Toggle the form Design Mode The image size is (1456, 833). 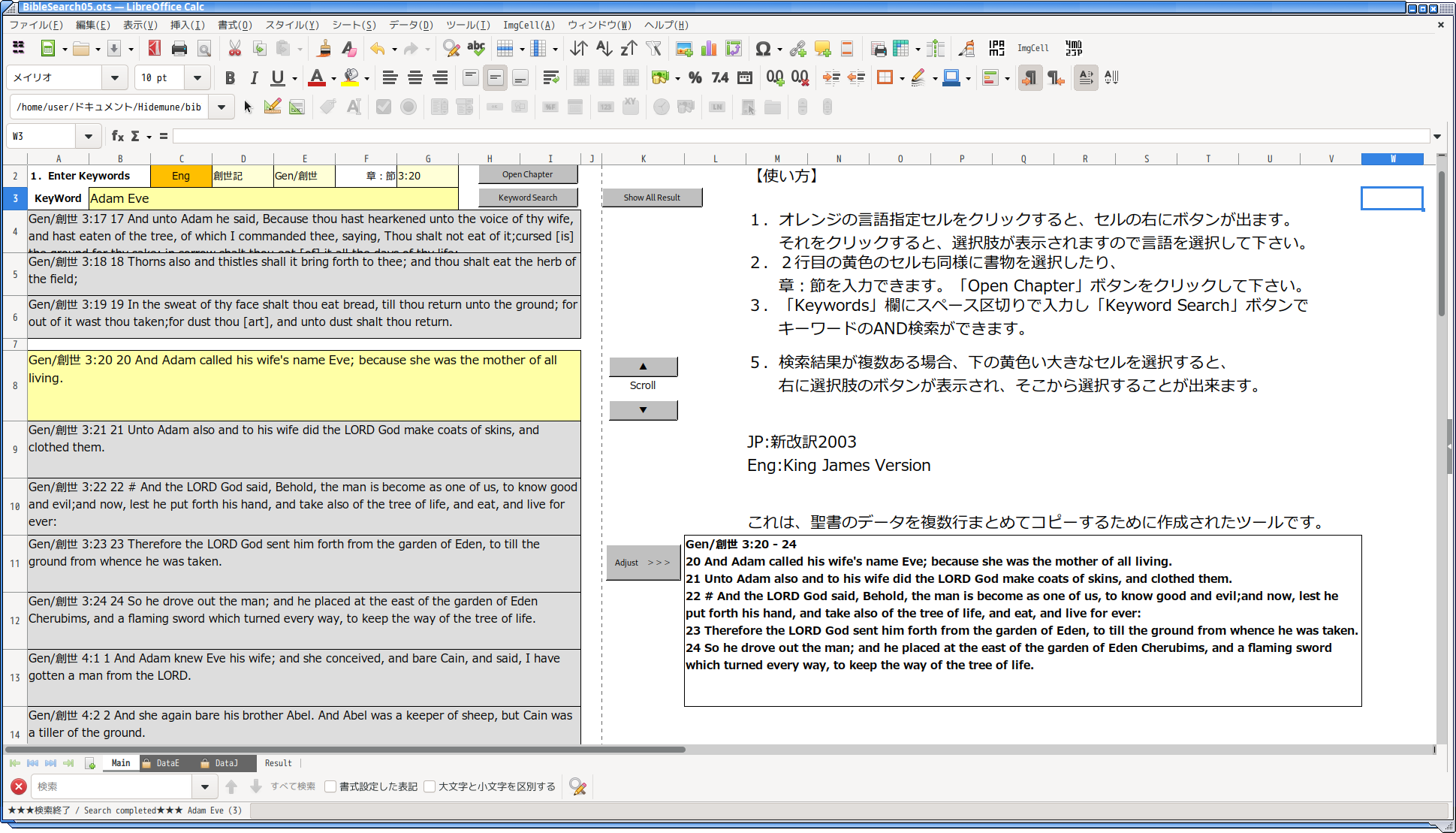coord(273,107)
